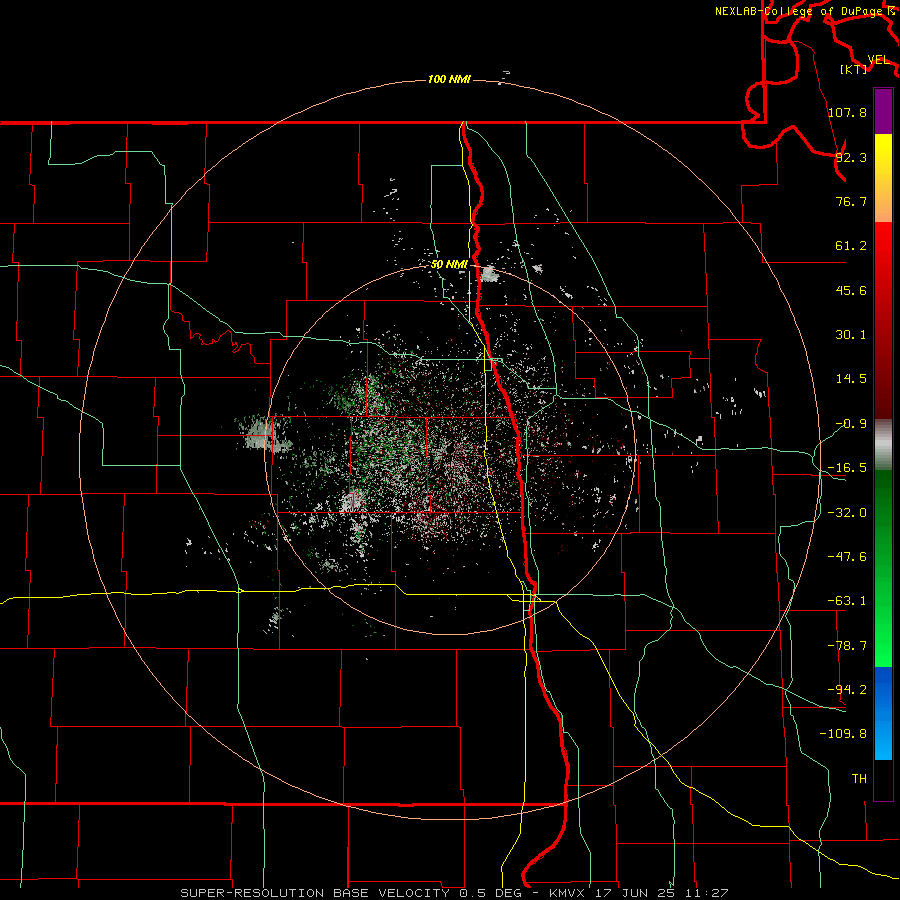
Task: Click the 45.6 legend value
Action: tap(851, 290)
